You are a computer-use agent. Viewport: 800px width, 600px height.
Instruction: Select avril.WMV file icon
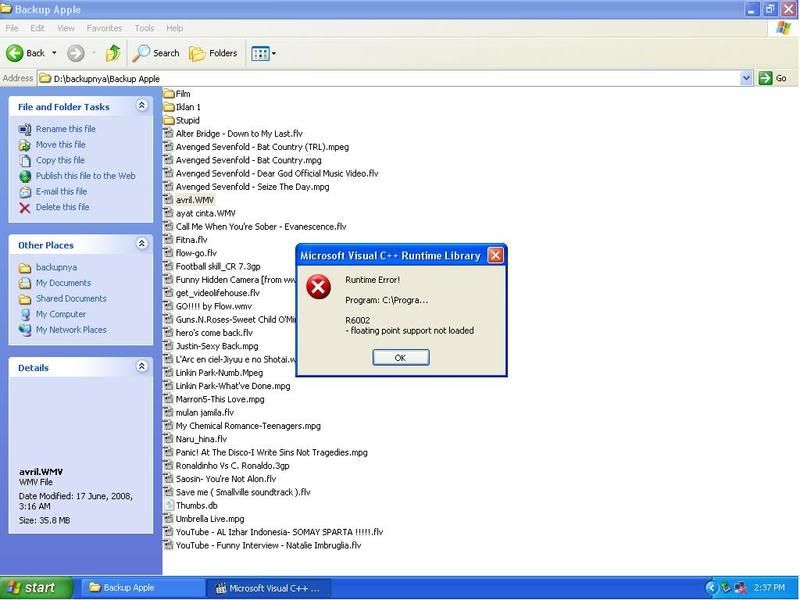168,199
